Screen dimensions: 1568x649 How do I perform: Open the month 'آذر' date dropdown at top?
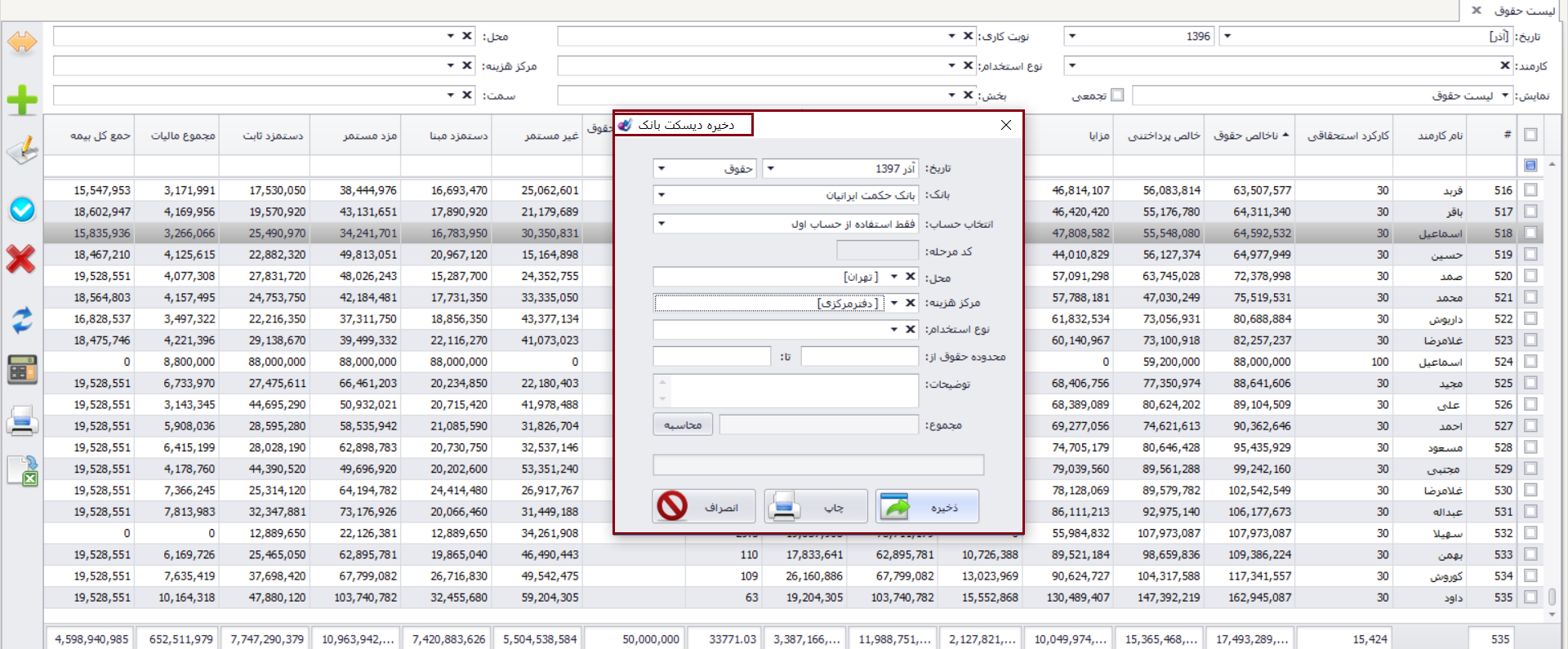[x=1227, y=36]
